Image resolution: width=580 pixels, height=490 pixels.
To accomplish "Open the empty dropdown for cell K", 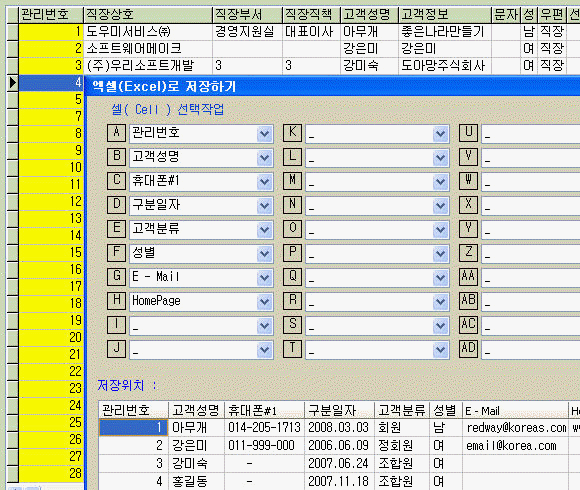I will coord(441,134).
